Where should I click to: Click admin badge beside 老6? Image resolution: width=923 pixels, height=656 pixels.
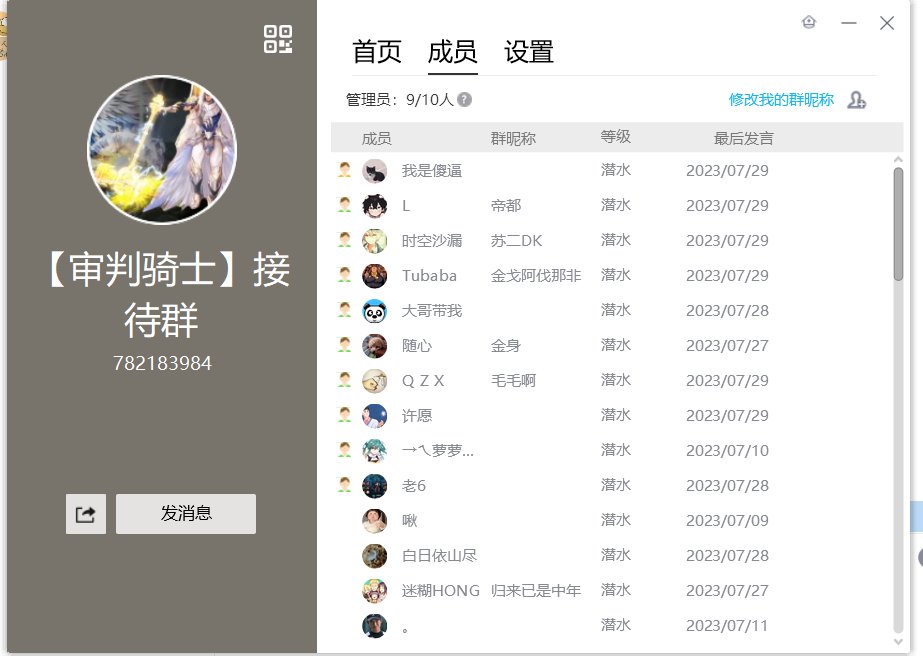click(344, 485)
